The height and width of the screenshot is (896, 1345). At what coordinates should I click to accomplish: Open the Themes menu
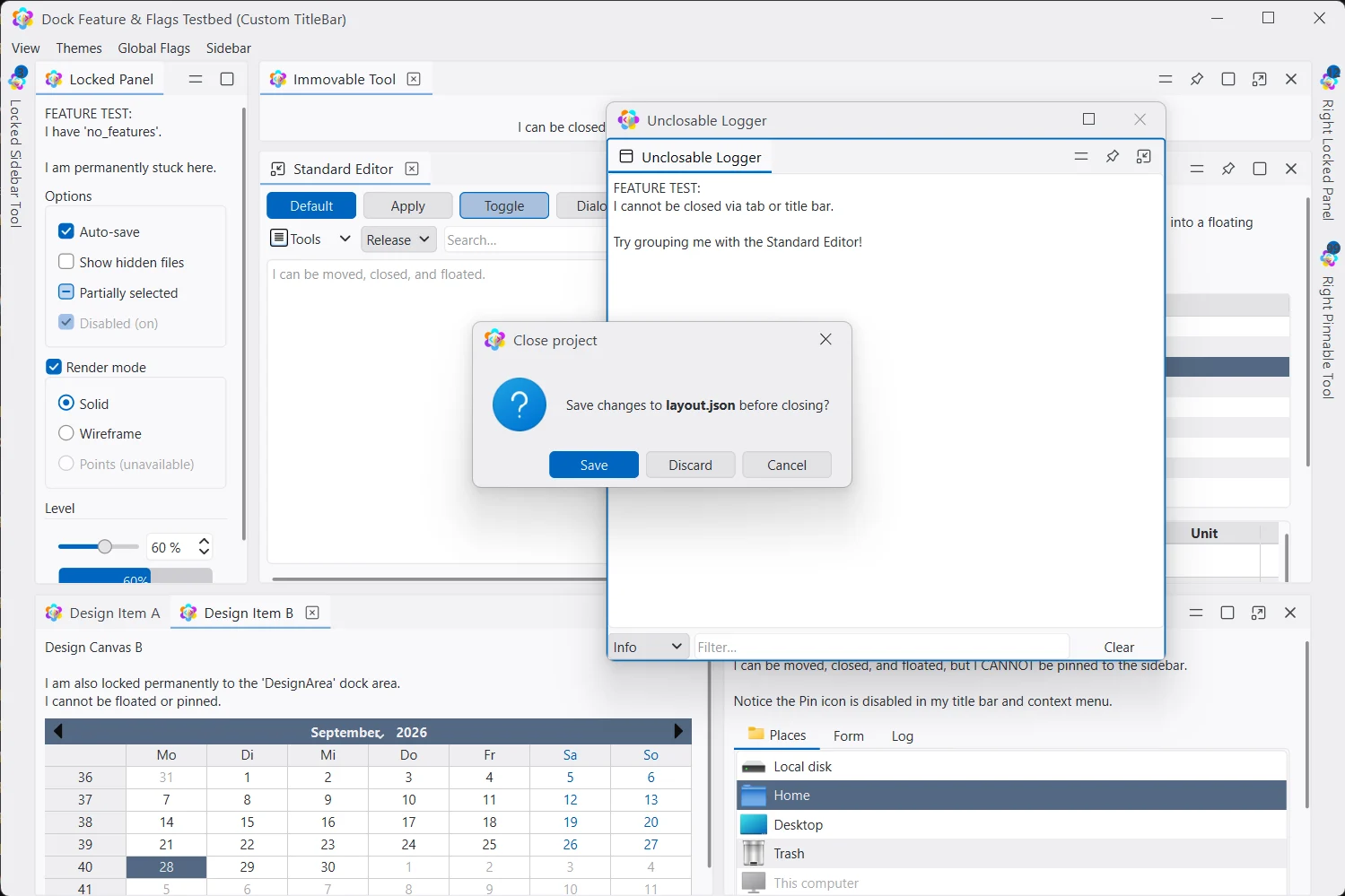pos(79,48)
